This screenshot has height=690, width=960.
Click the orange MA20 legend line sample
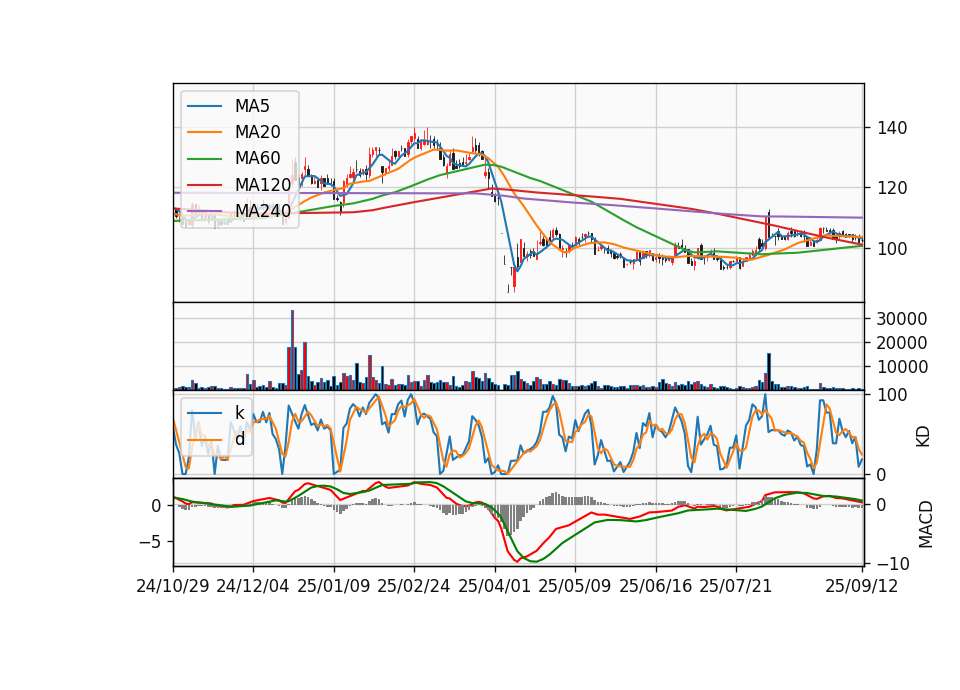(204, 132)
